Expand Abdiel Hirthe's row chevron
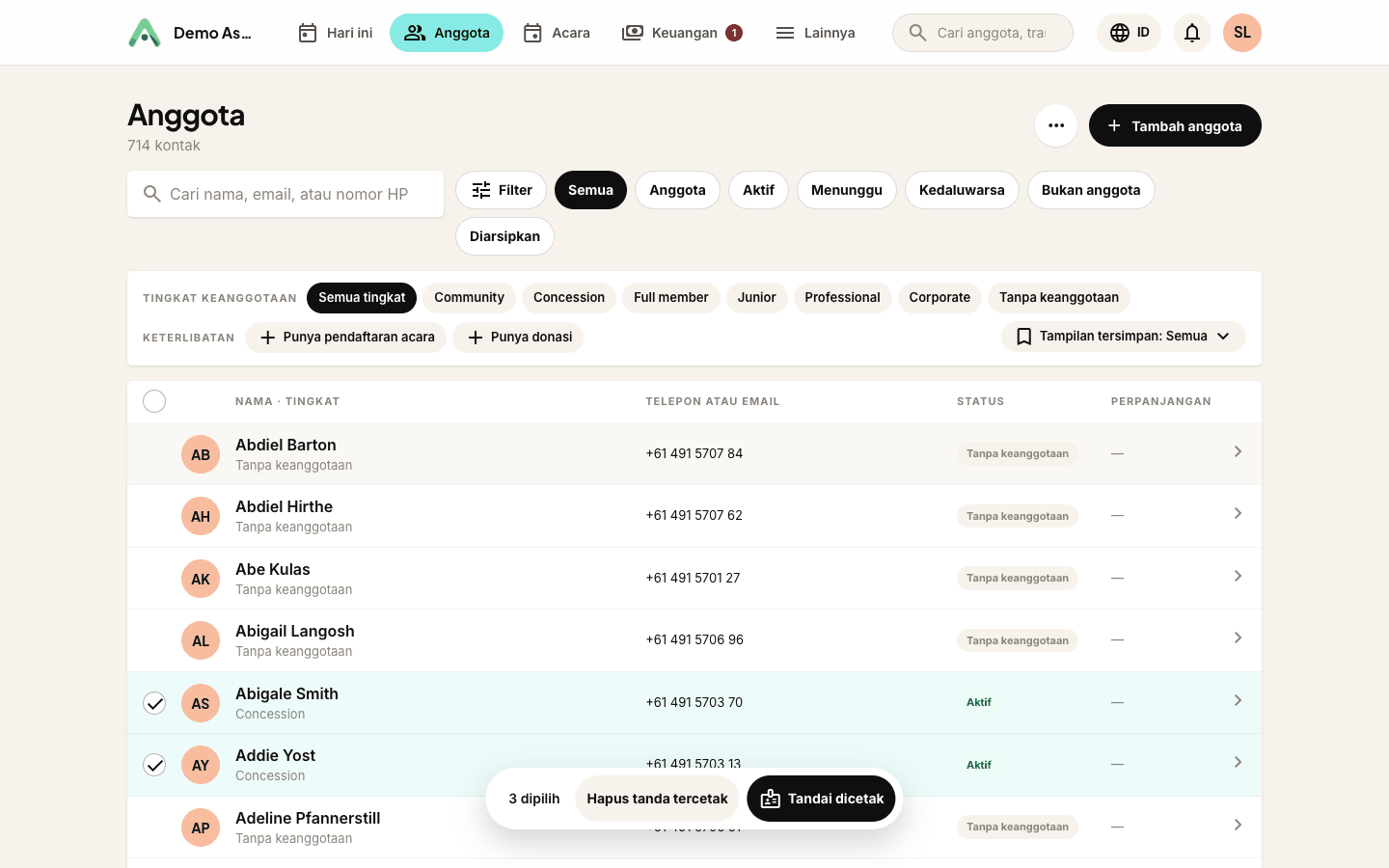The image size is (1389, 868). (1238, 513)
